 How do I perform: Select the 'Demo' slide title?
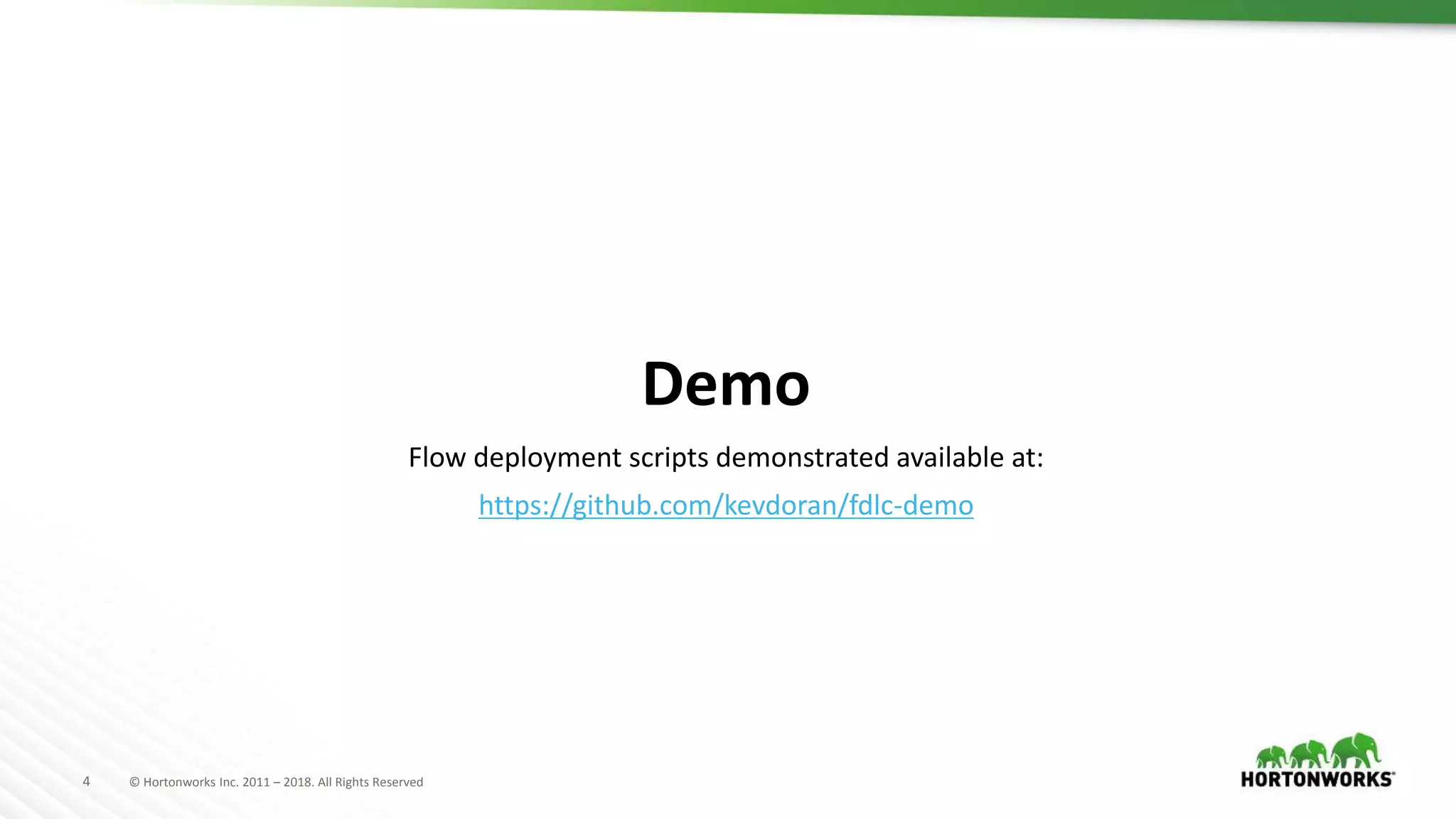(726, 384)
